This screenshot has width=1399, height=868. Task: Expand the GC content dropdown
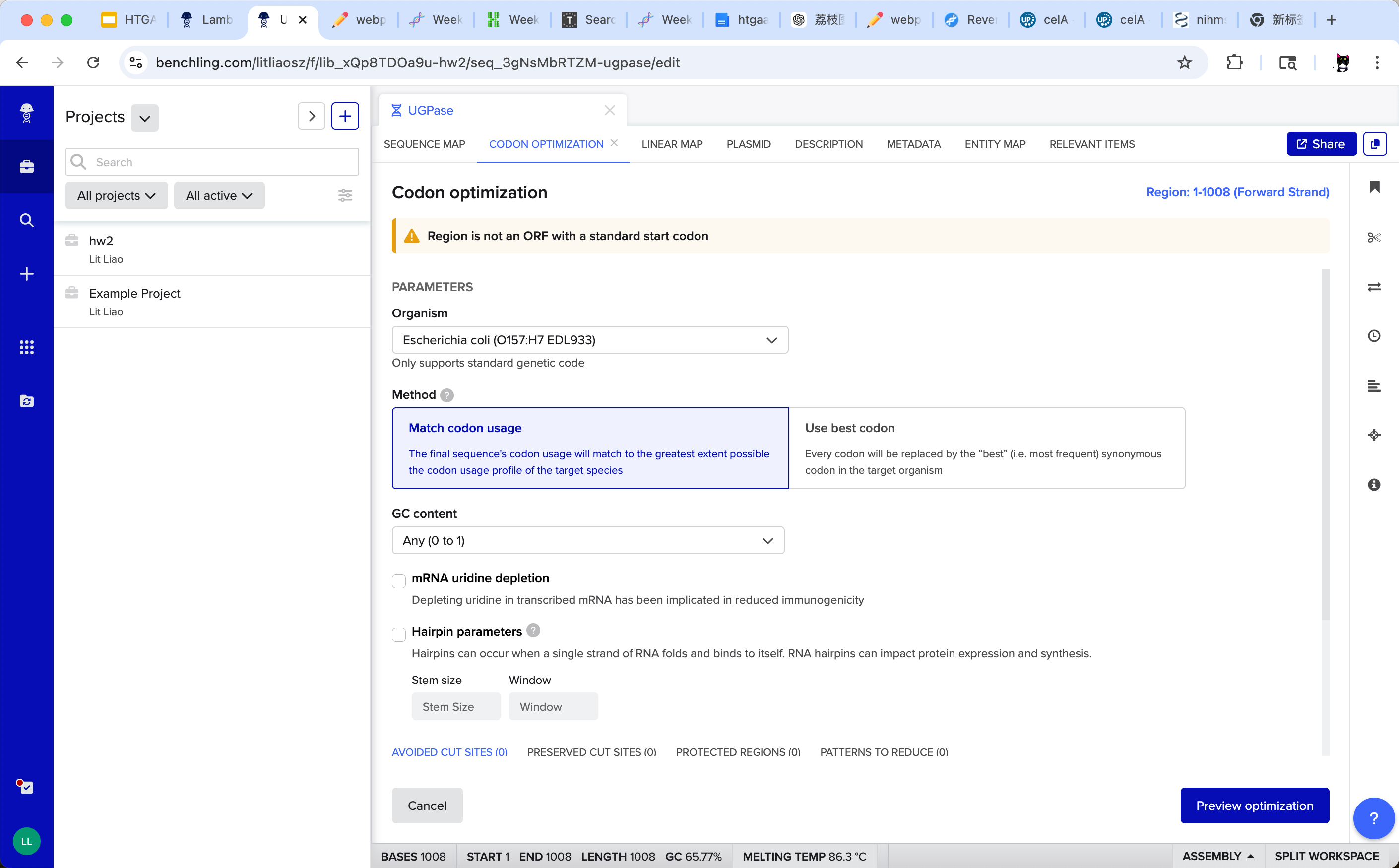[x=587, y=540]
